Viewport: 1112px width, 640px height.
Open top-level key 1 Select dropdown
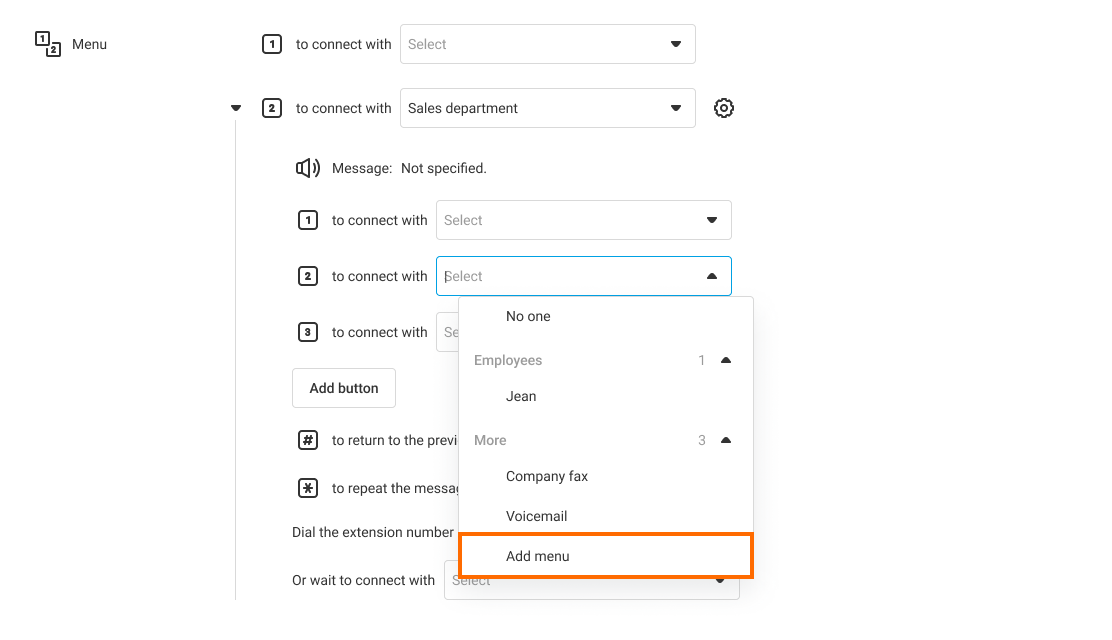pyautogui.click(x=547, y=44)
